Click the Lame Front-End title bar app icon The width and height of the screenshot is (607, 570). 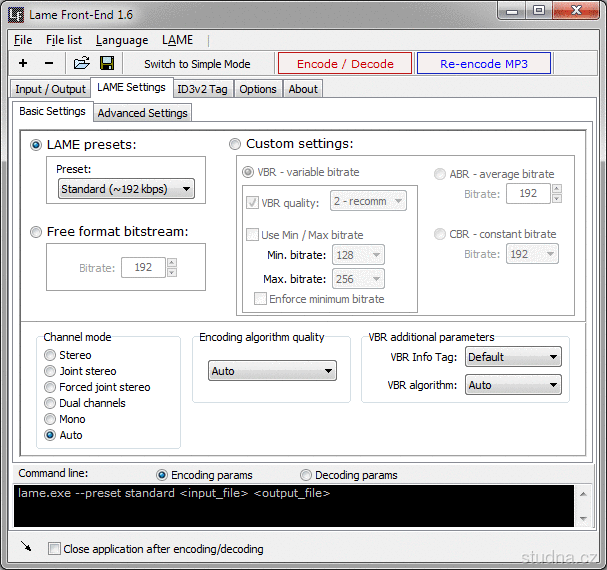(x=16, y=15)
